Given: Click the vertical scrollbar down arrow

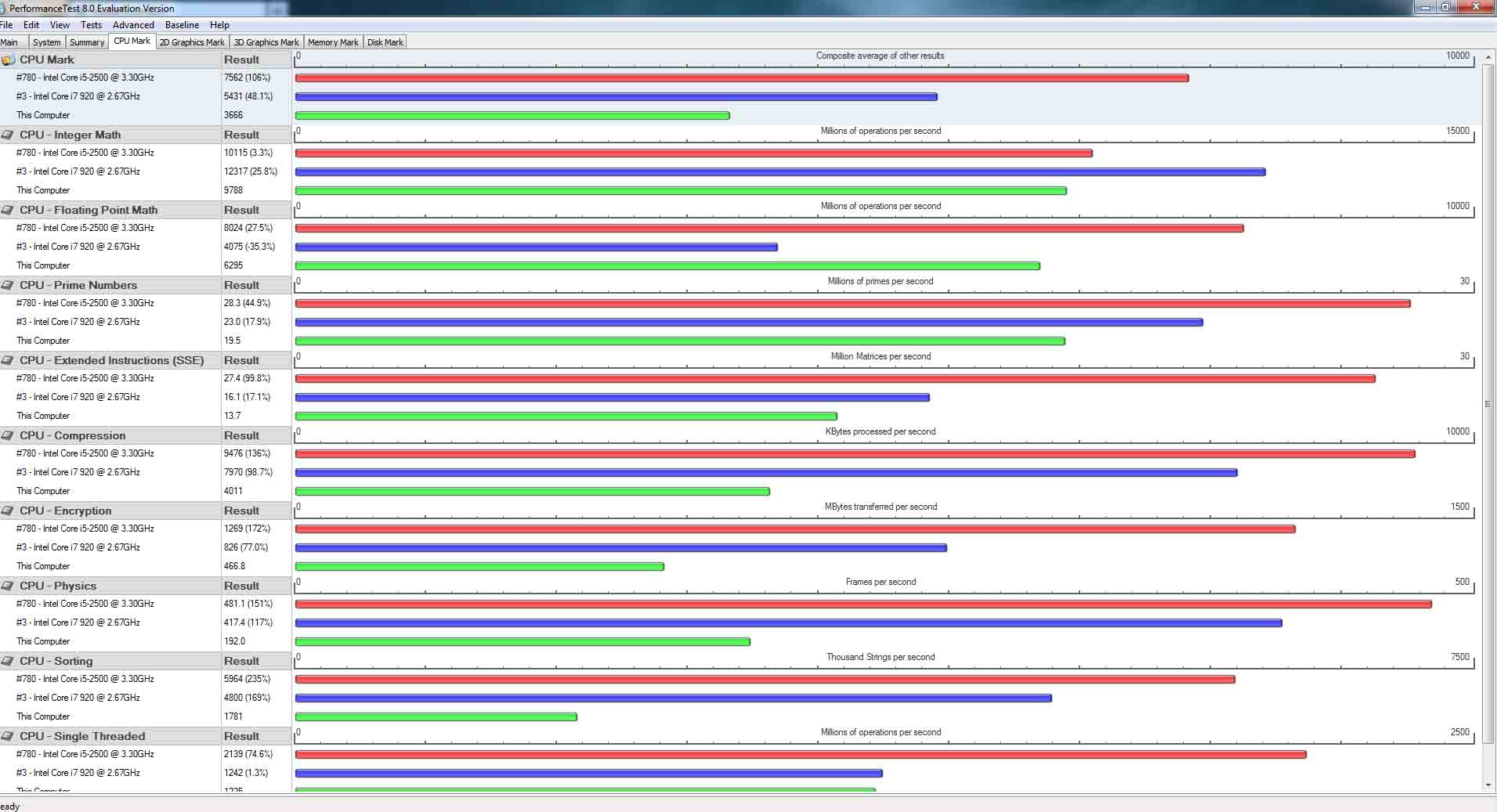Looking at the screenshot, I should click(1488, 785).
